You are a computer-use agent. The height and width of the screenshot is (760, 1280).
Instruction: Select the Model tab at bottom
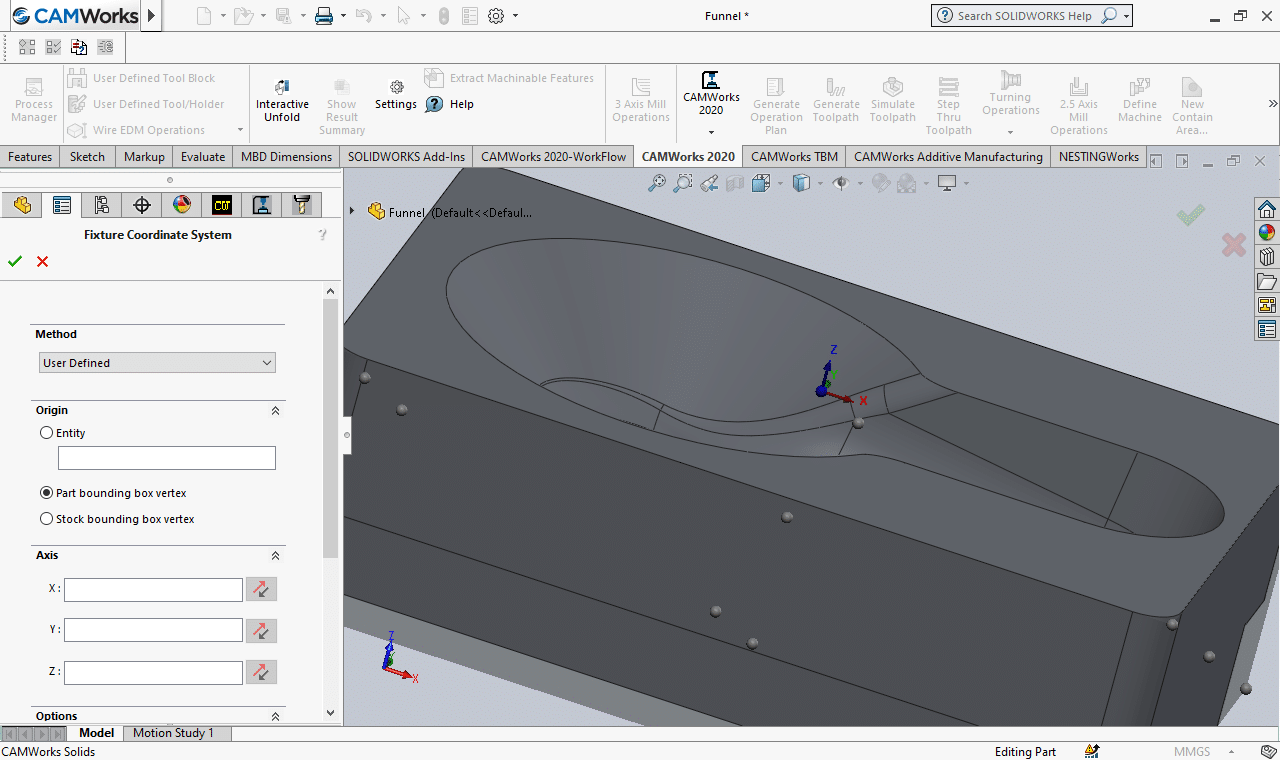[97, 733]
